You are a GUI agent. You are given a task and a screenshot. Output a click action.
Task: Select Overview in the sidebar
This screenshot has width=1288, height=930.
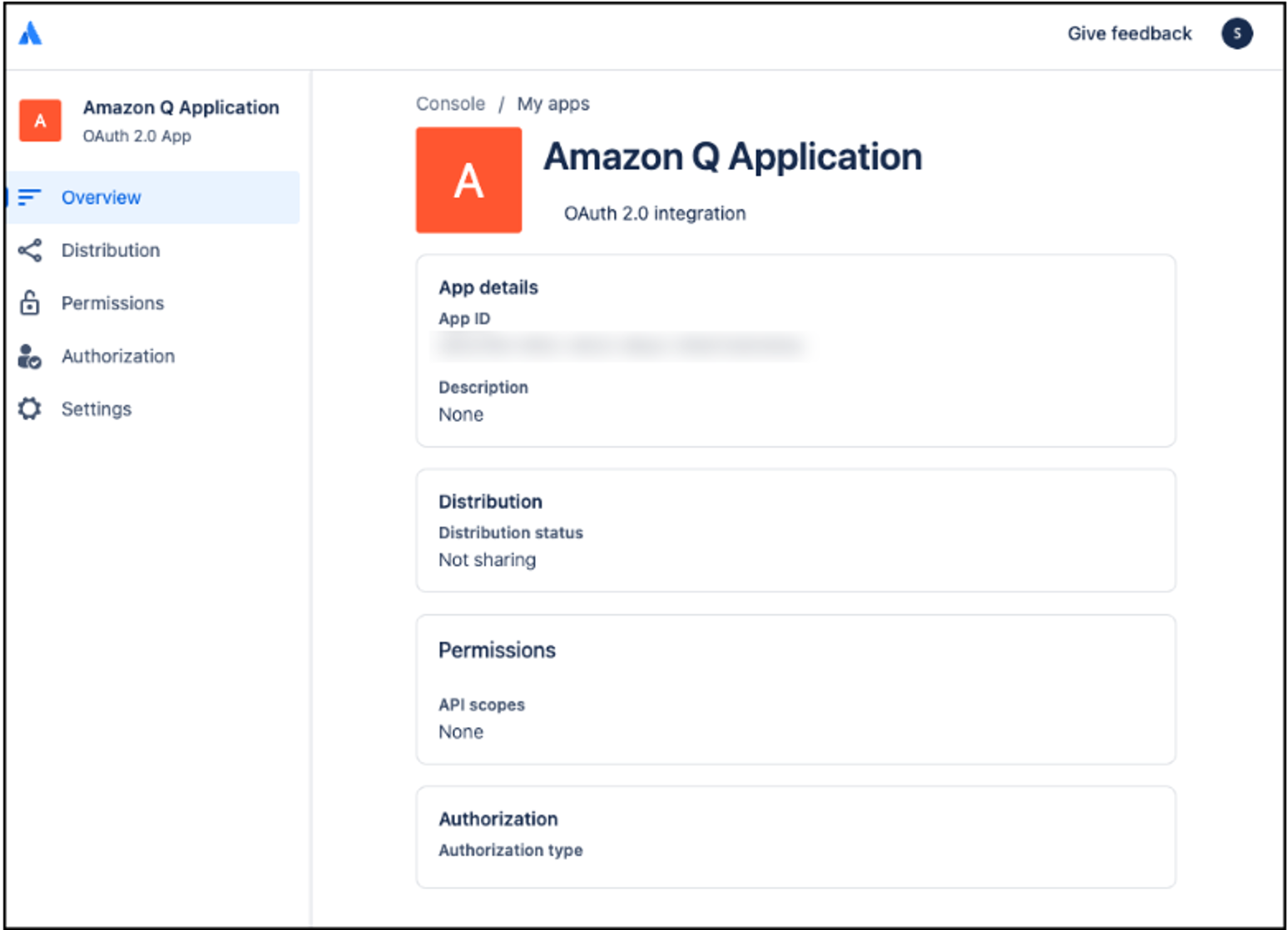pos(153,197)
